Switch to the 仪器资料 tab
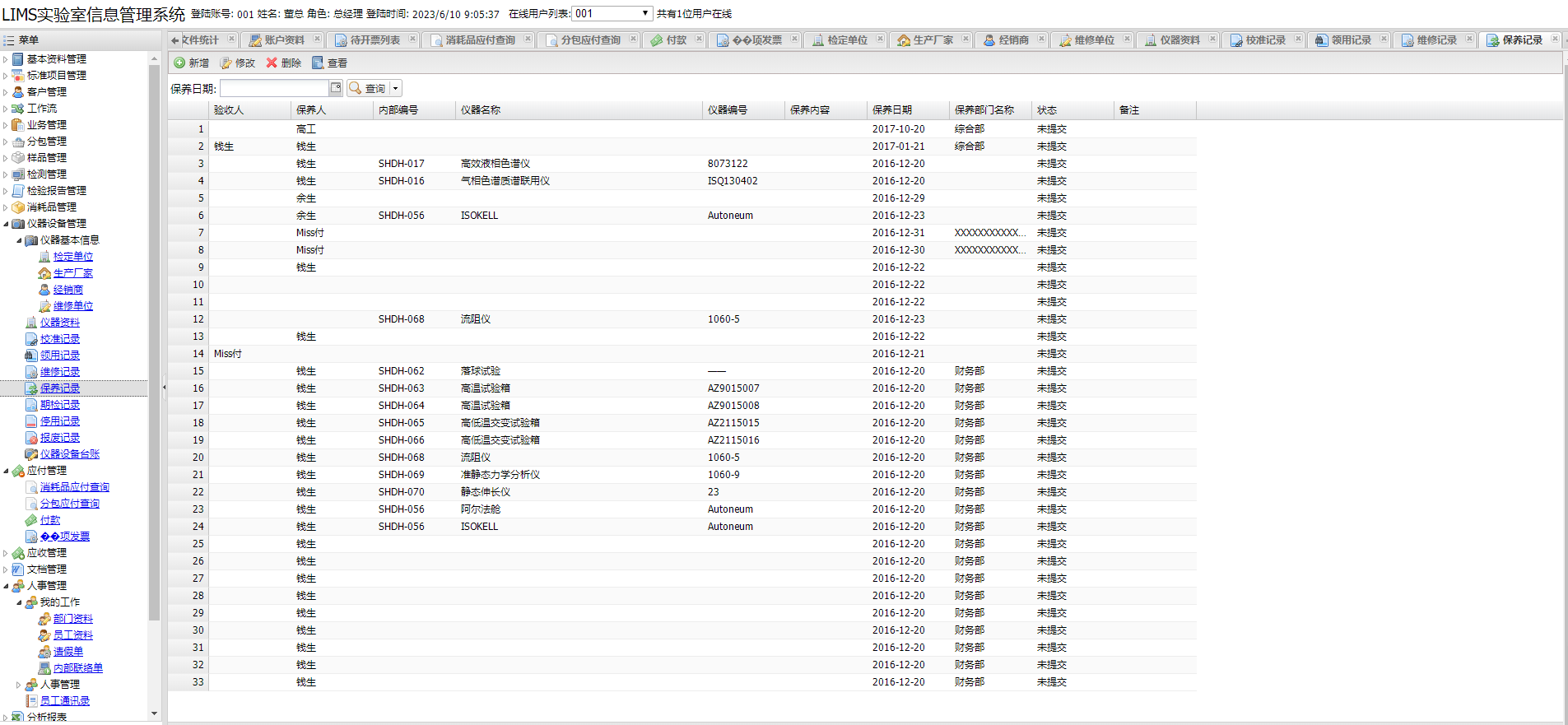The height and width of the screenshot is (725, 1568). 1179,40
